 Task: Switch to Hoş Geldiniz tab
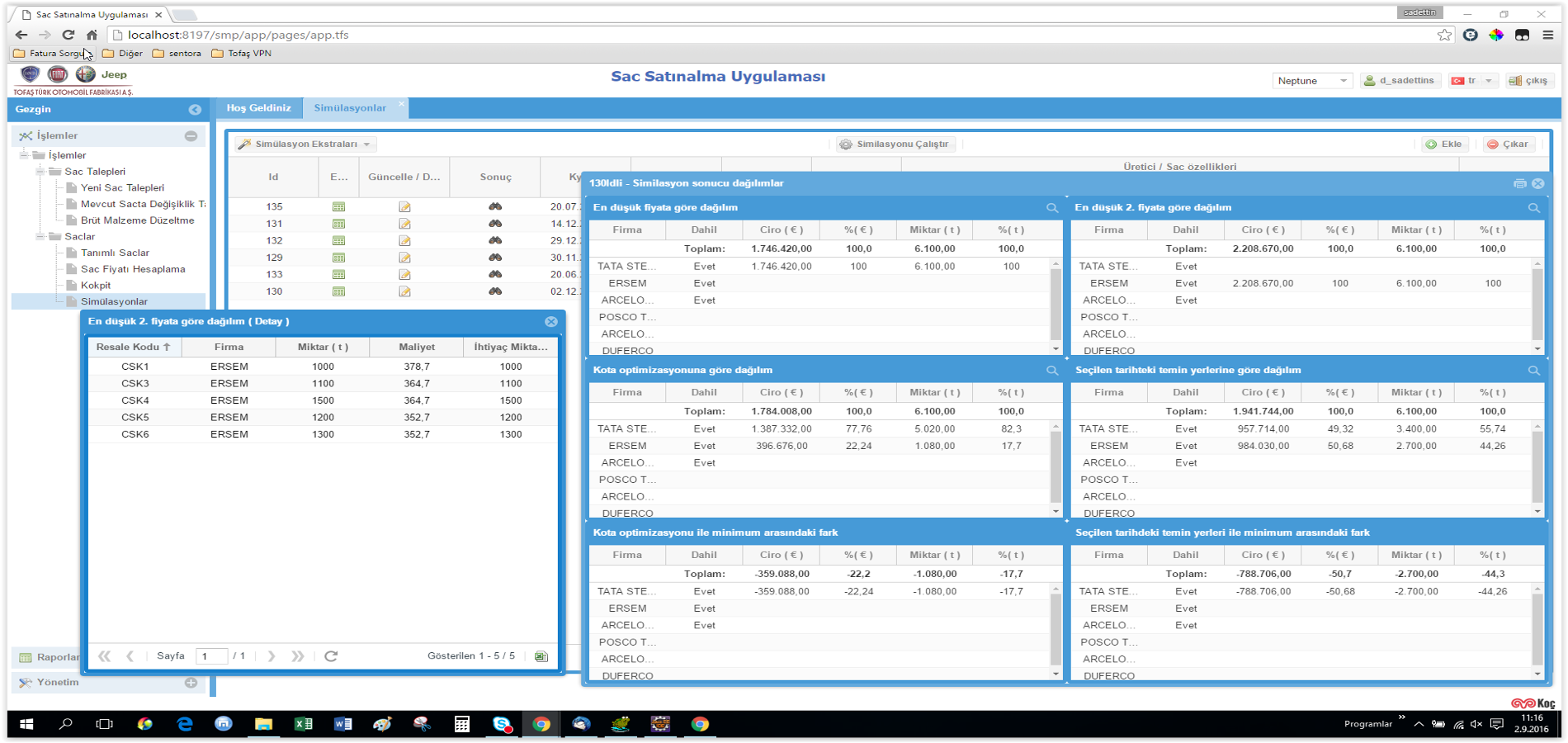[259, 108]
